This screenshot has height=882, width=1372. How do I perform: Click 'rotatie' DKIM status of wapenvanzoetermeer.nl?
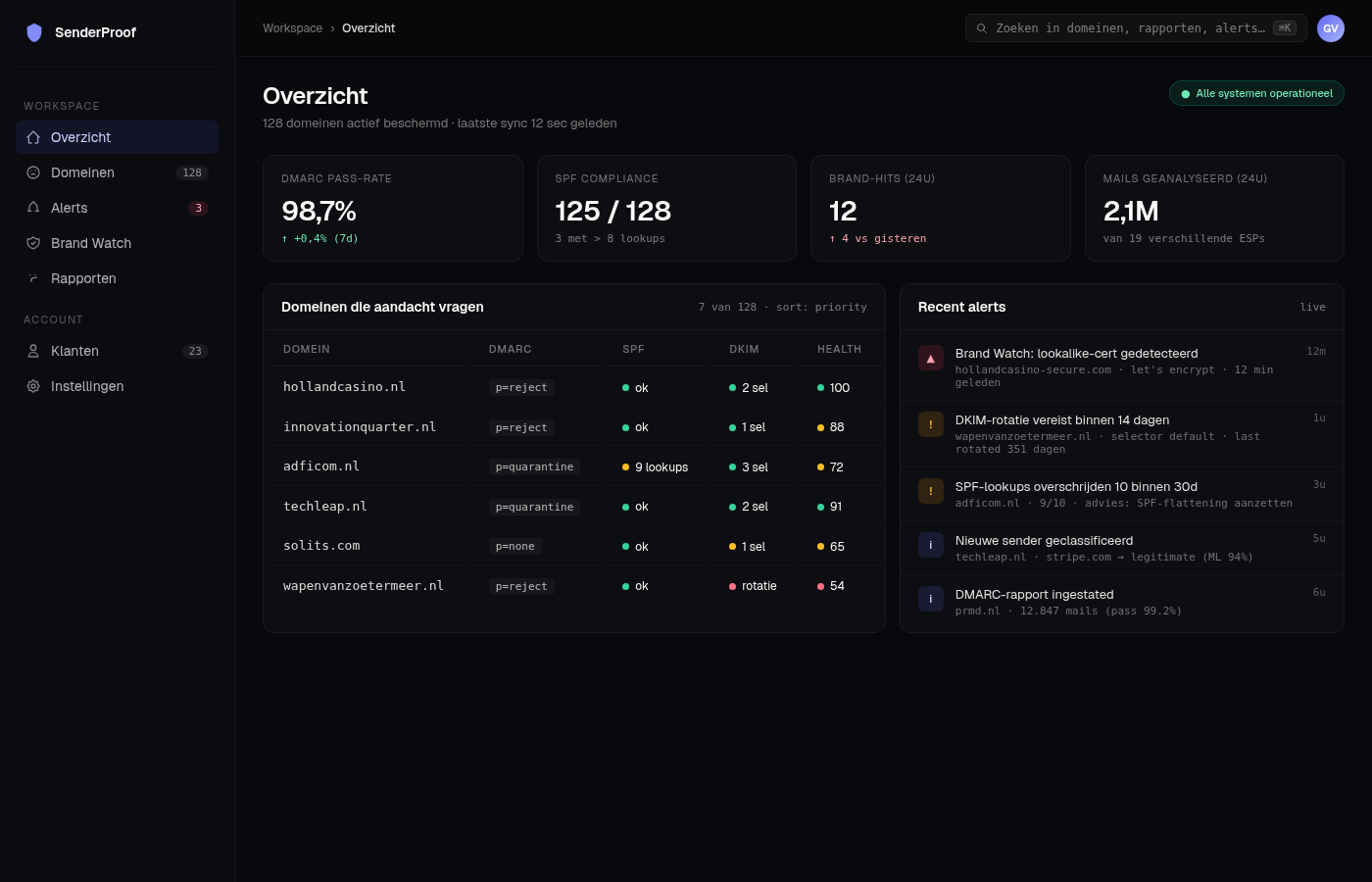pyautogui.click(x=753, y=586)
